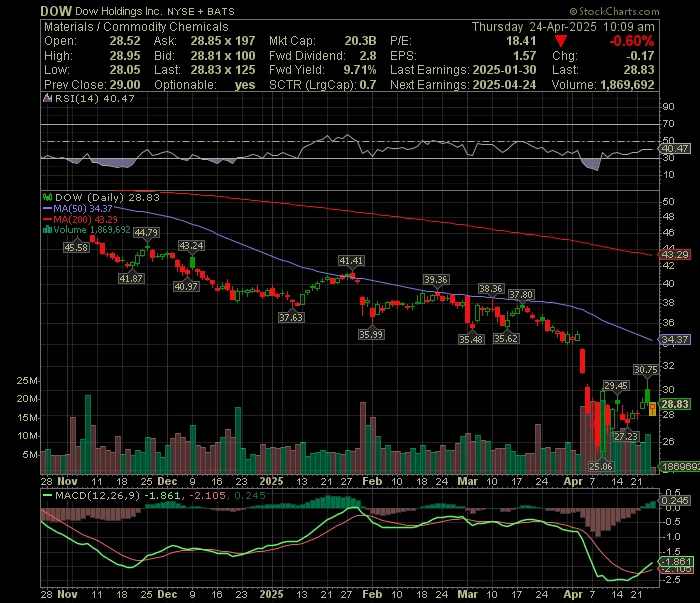The image size is (700, 603).
Task: Click the Materials / Commodity Chemicals sector label
Action: [x=136, y=27]
